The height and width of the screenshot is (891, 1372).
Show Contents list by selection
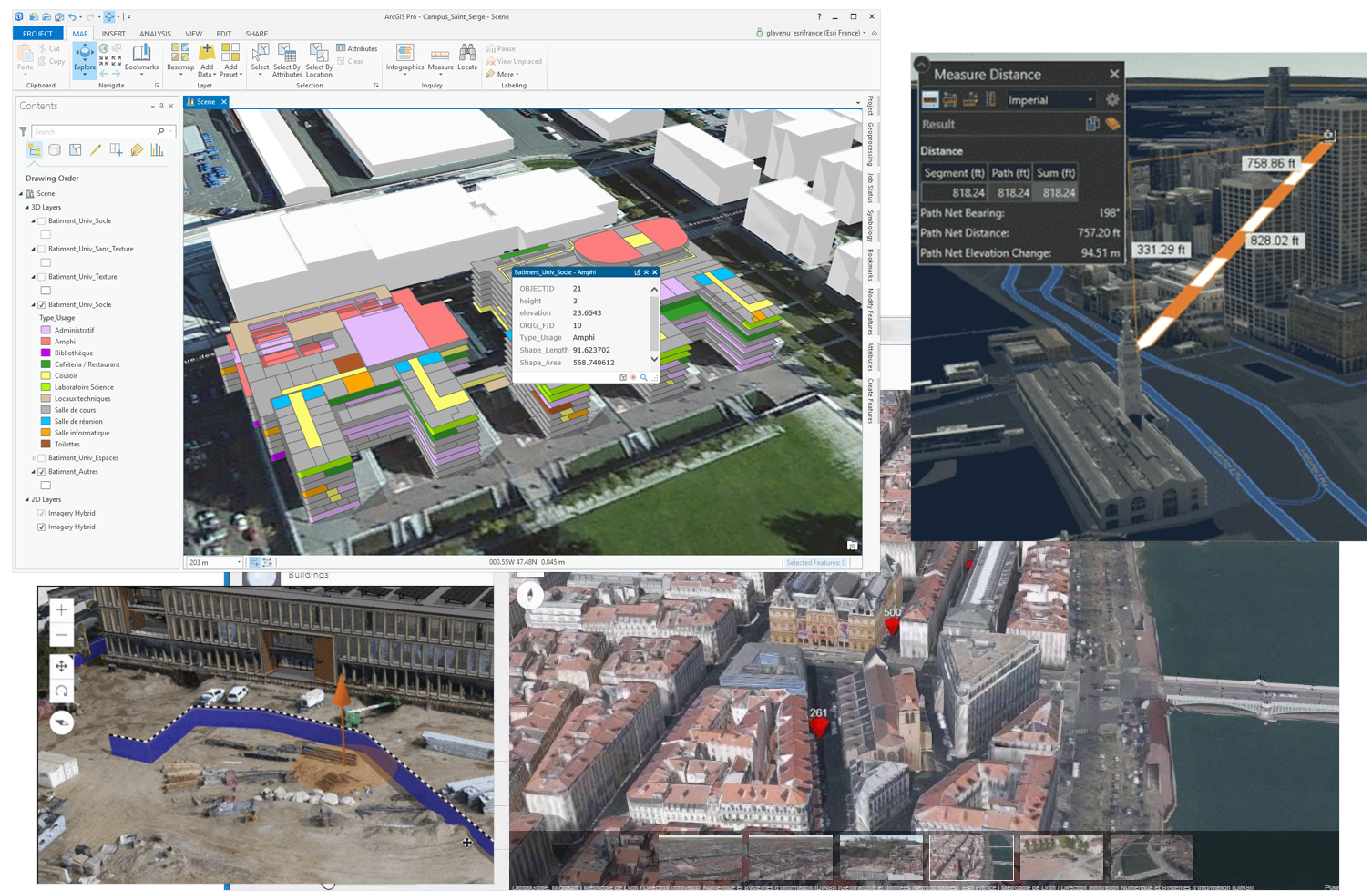(76, 150)
